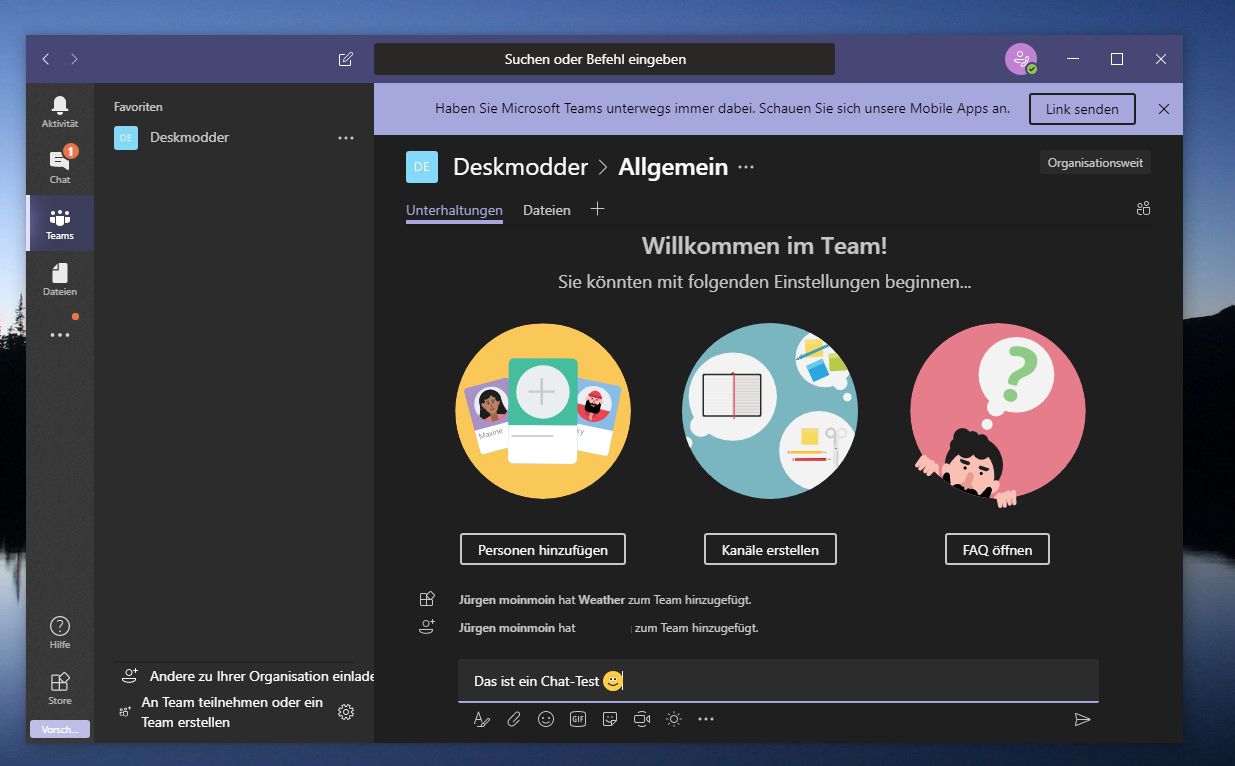Attach a file with paperclip icon
This screenshot has width=1235, height=766.
(514, 719)
